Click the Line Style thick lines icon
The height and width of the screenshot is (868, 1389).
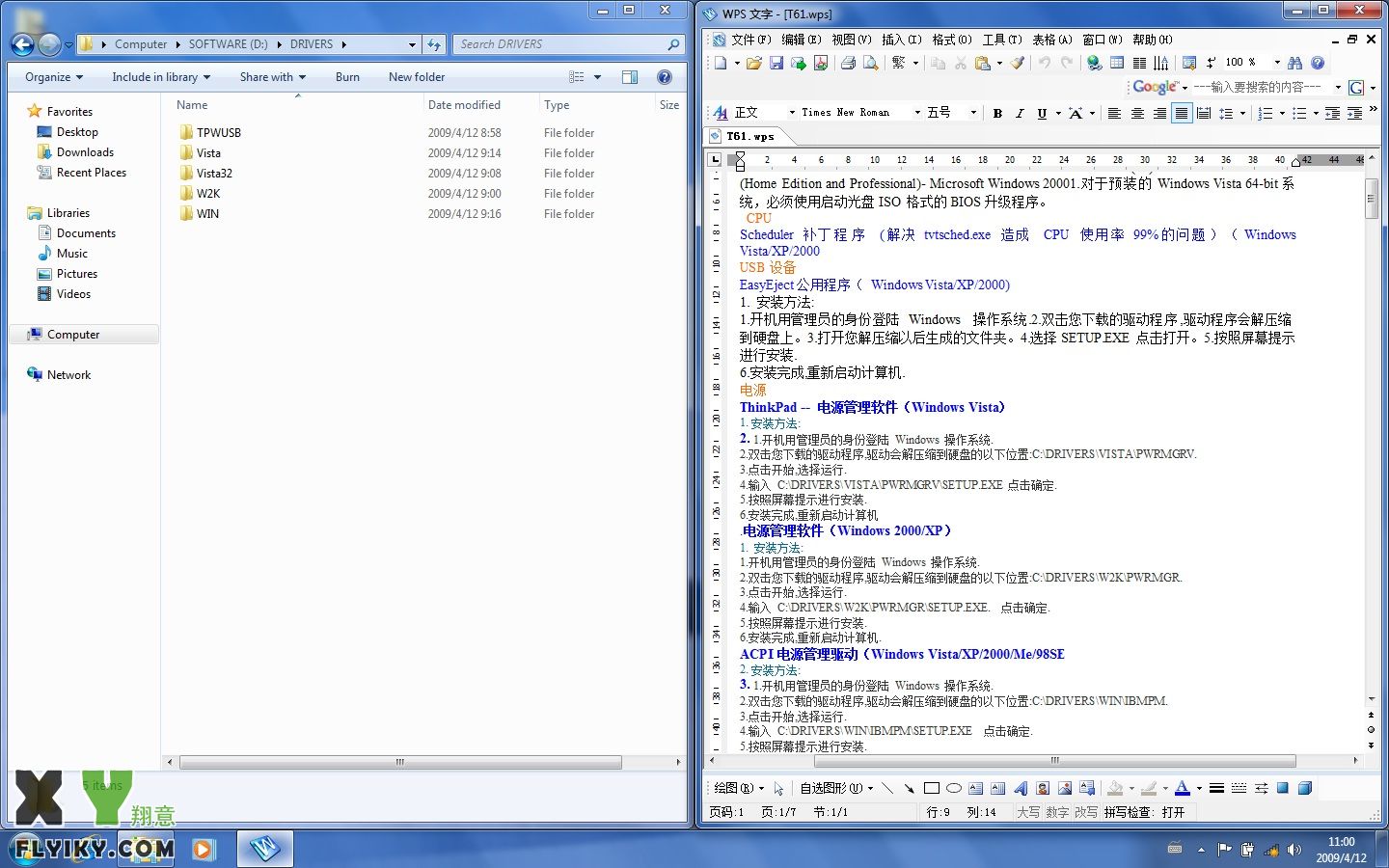click(1217, 788)
